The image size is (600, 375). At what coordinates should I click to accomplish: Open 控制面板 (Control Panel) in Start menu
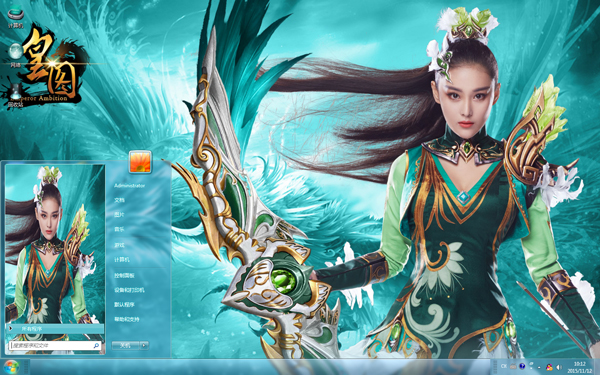coord(124,276)
